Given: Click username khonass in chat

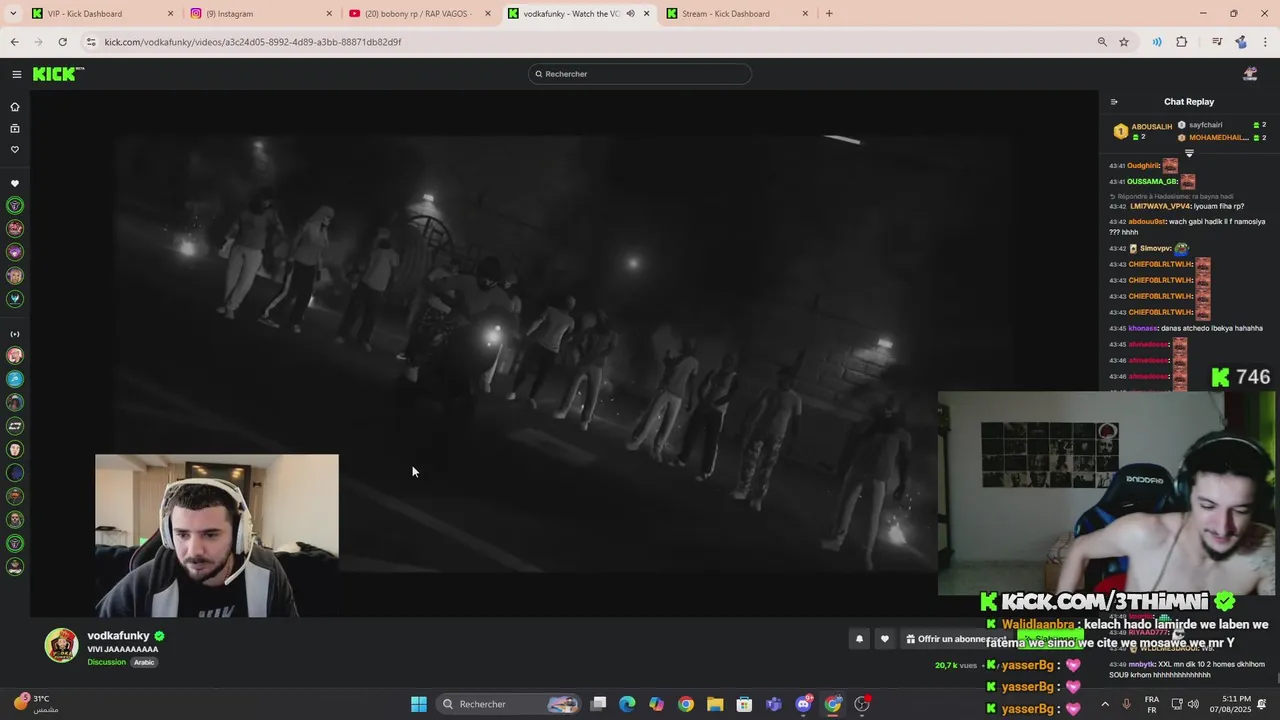Looking at the screenshot, I should 1143,328.
